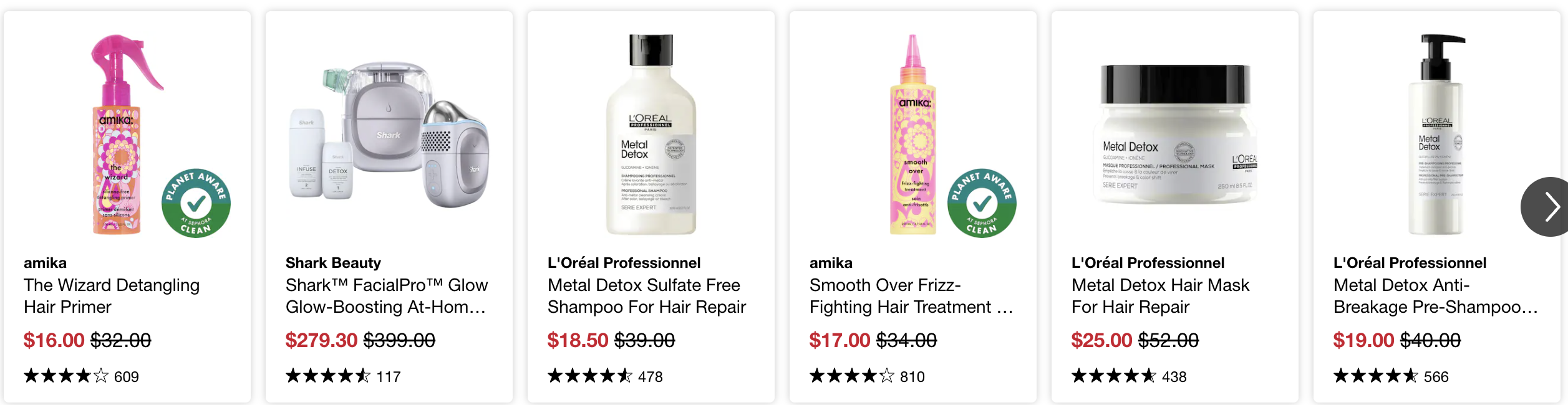Click Metal Detox Hair Mask title
Image resolution: width=1568 pixels, height=405 pixels.
click(1160, 296)
